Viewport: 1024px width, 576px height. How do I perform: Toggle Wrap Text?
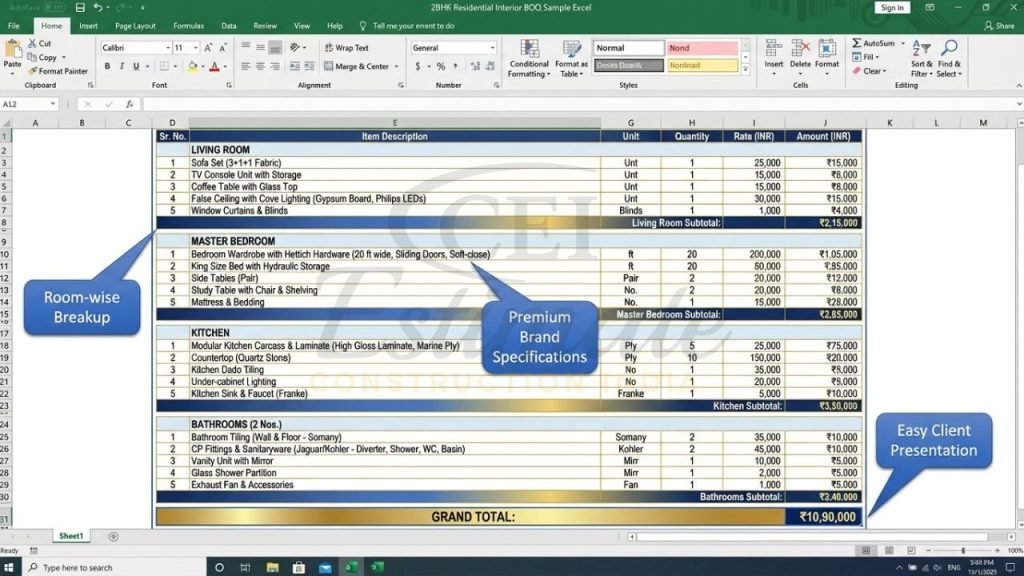pos(347,48)
